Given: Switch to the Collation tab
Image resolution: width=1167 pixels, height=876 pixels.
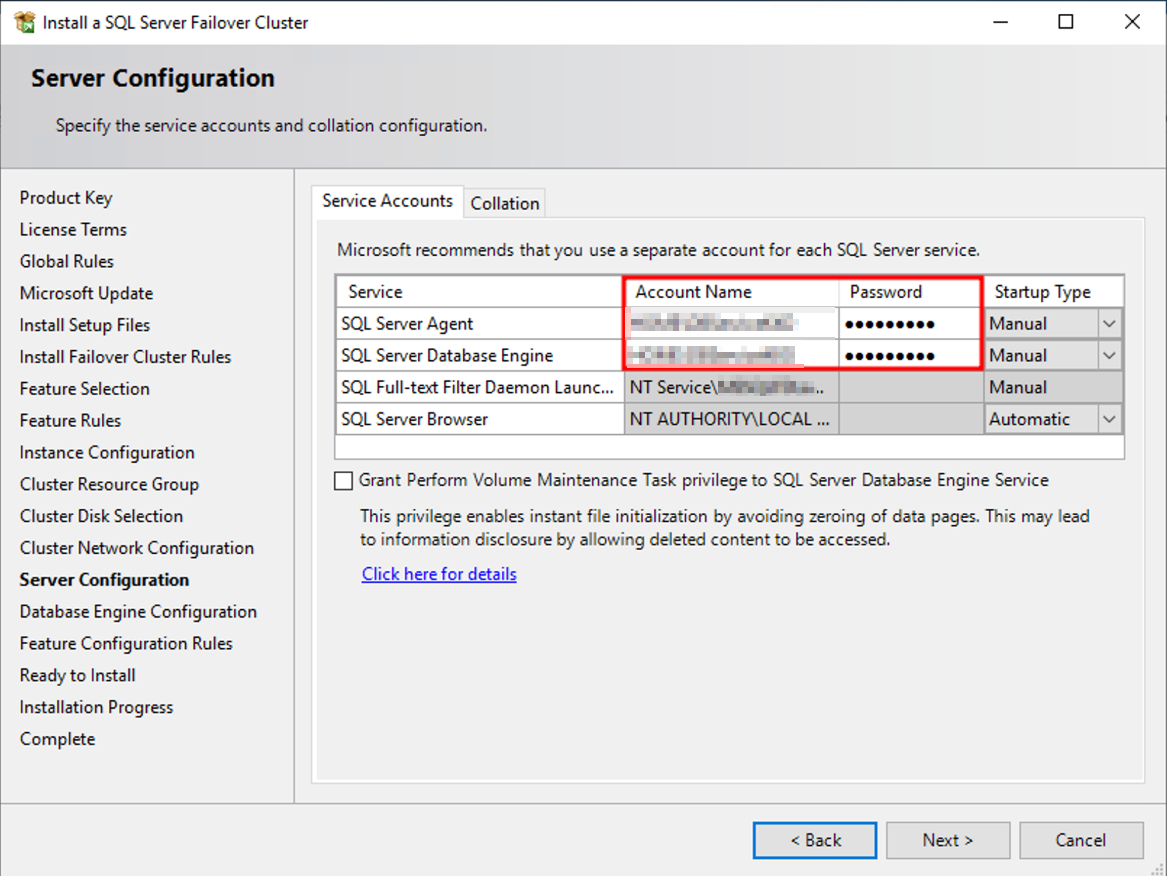Looking at the screenshot, I should (x=505, y=203).
